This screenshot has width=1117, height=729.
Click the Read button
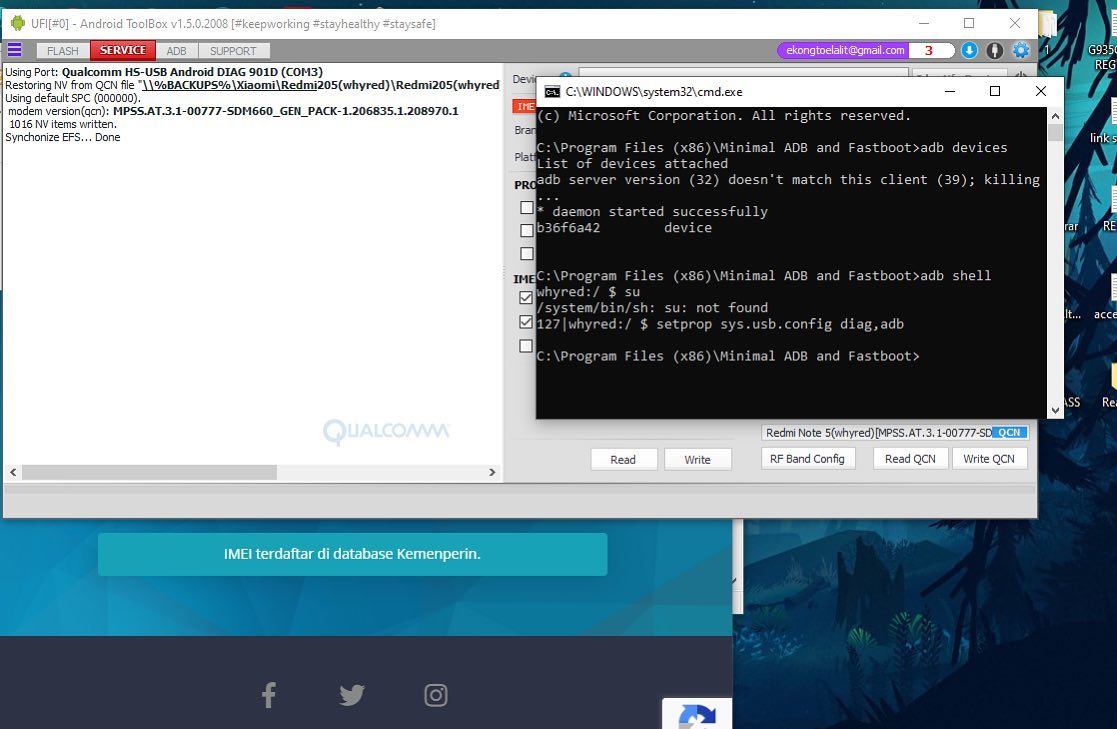(623, 460)
